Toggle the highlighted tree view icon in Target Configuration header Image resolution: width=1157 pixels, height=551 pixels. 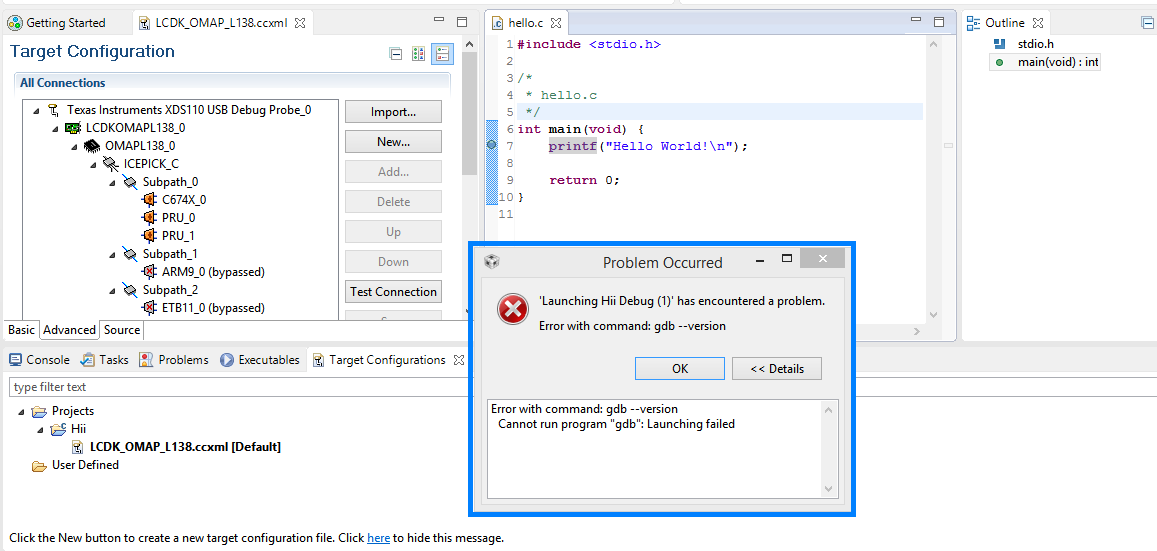(x=441, y=53)
